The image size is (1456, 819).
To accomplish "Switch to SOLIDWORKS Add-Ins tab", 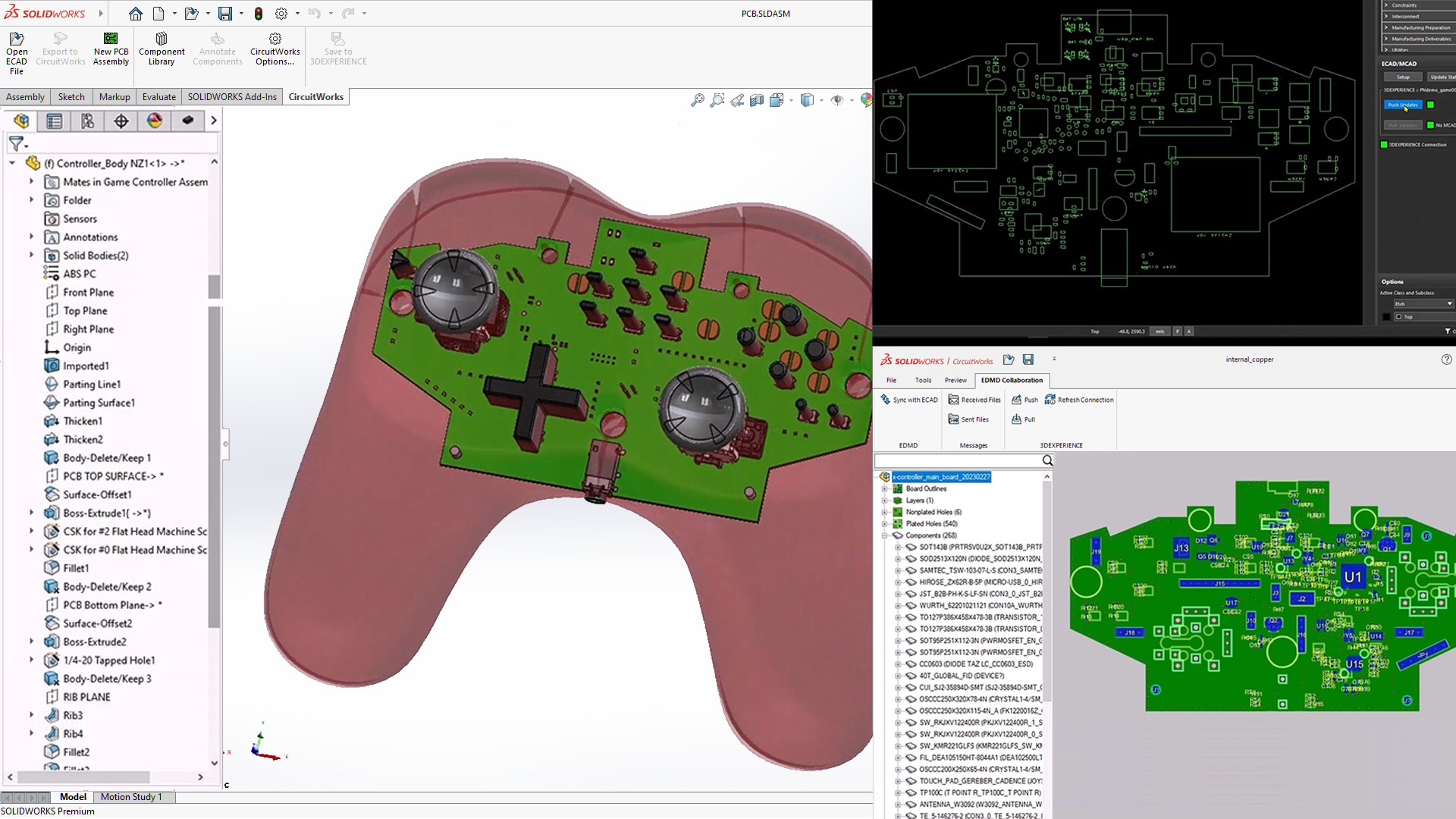I will pyautogui.click(x=232, y=96).
